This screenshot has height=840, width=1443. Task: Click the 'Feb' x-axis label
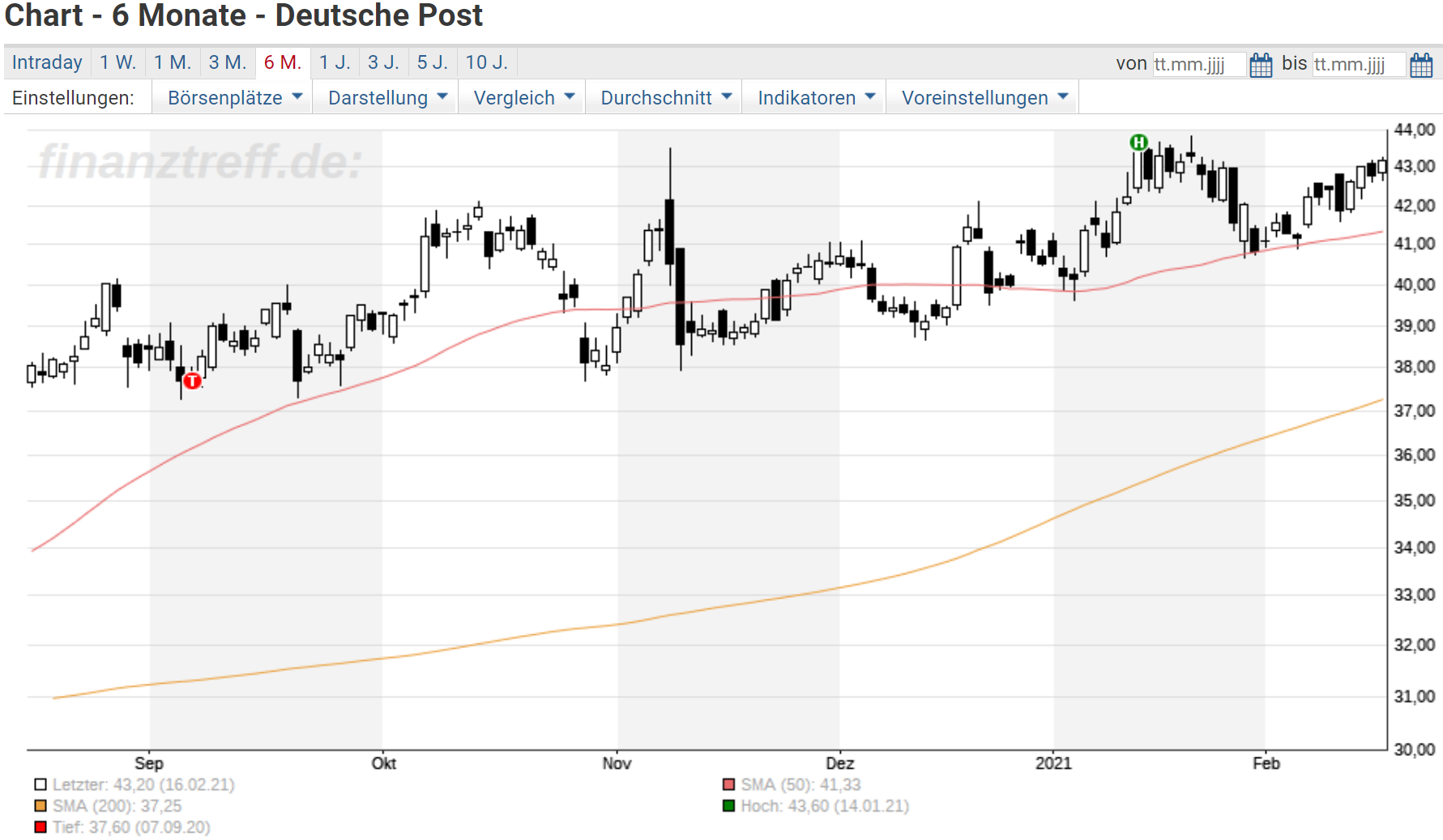pyautogui.click(x=1266, y=763)
